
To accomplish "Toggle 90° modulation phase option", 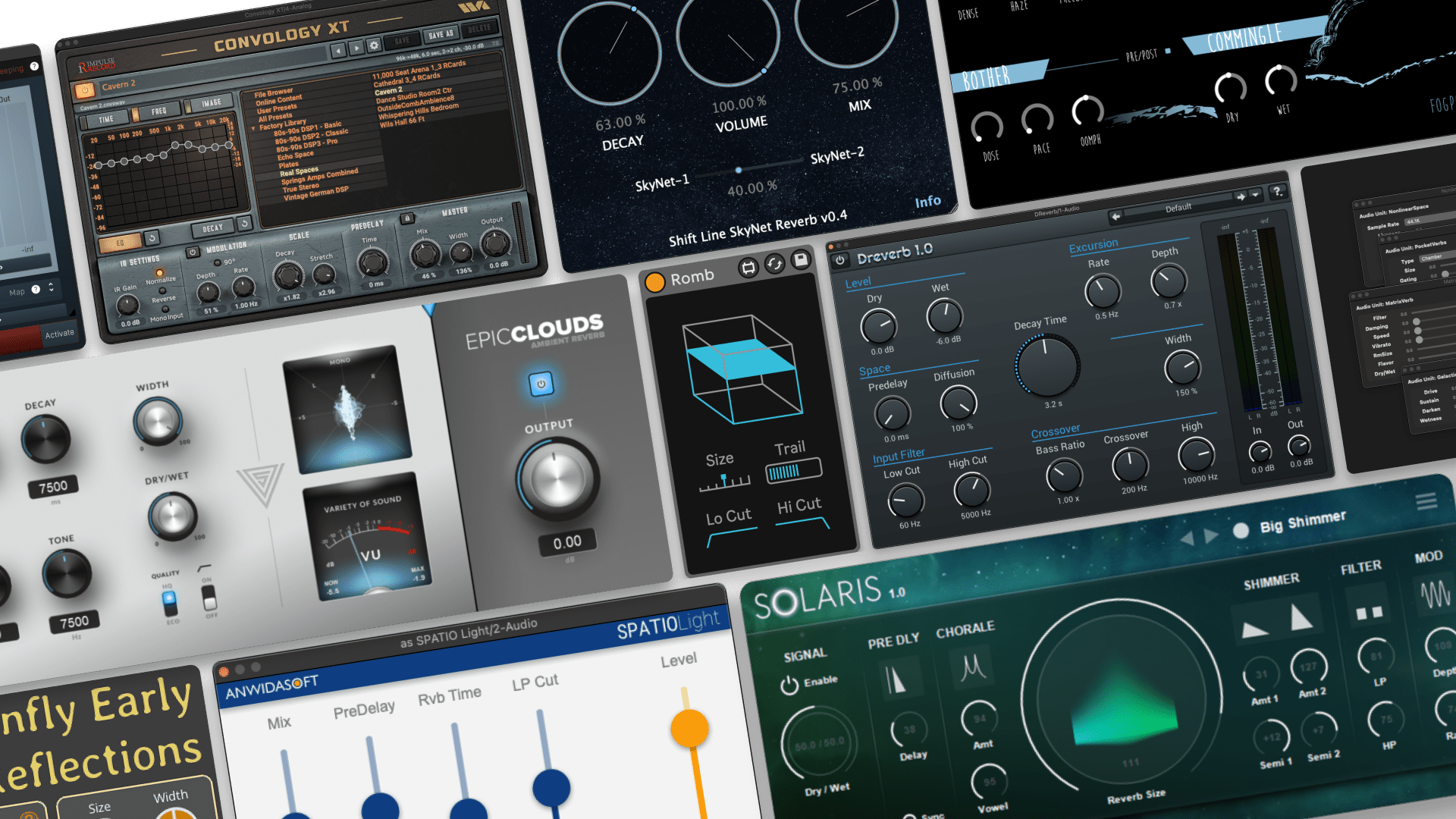I will click(218, 263).
